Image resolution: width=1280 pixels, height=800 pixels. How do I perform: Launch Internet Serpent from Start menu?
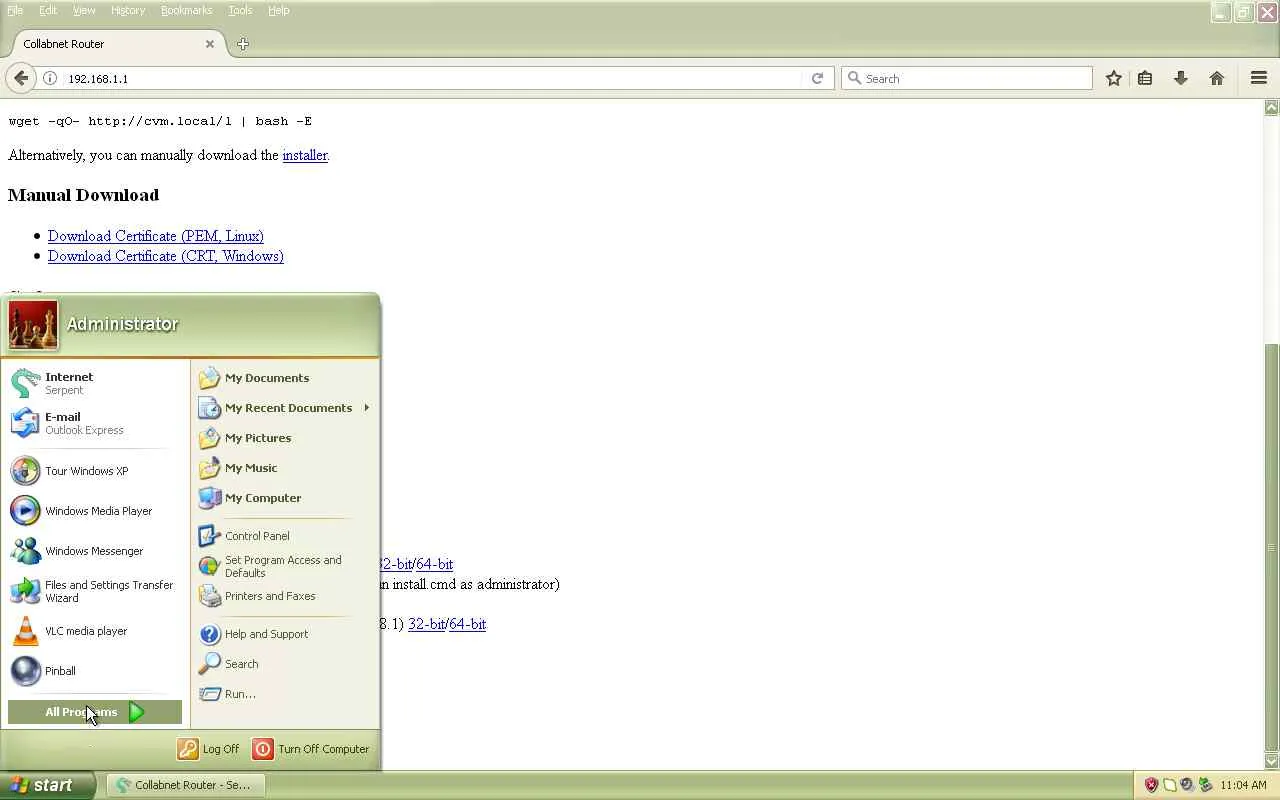tap(95, 383)
